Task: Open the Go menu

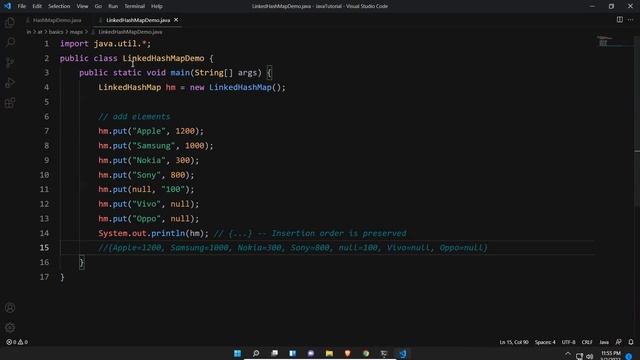Action: click(98, 6)
